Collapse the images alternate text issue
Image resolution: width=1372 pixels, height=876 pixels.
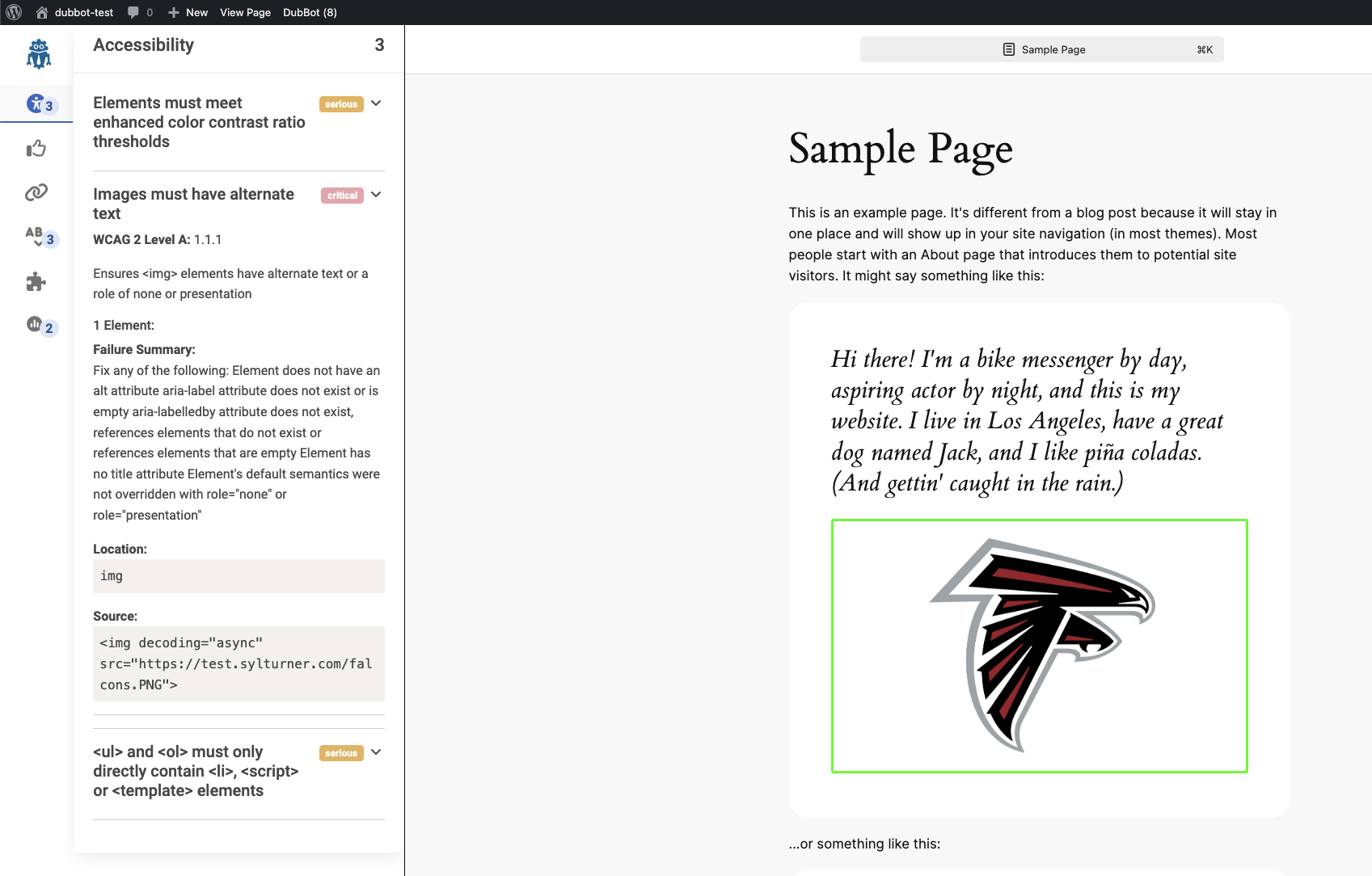(375, 195)
